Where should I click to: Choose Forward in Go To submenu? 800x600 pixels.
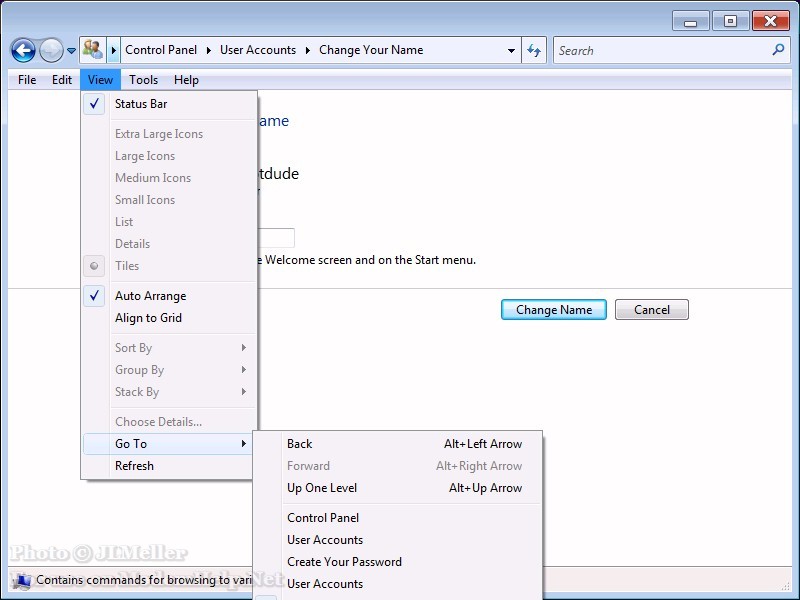[x=397, y=466]
